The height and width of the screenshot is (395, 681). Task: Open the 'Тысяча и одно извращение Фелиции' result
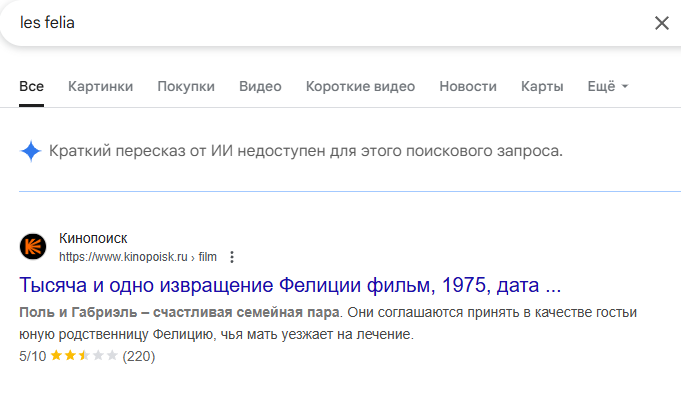(290, 285)
